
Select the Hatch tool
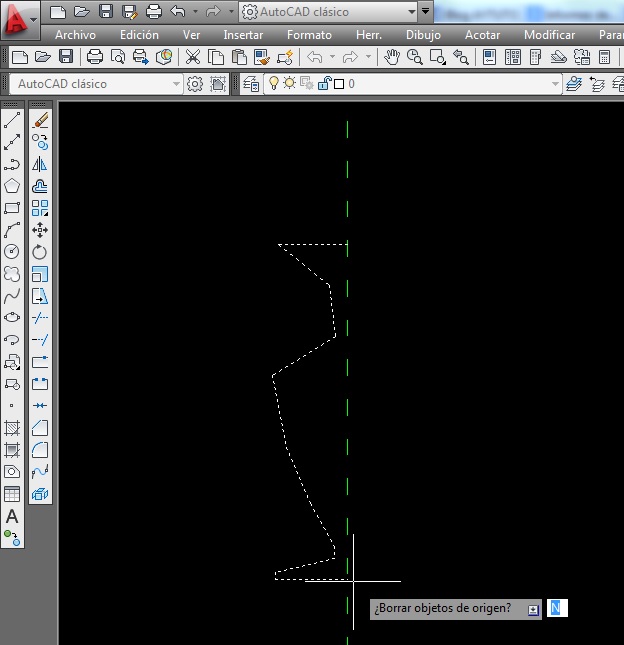tap(12, 428)
